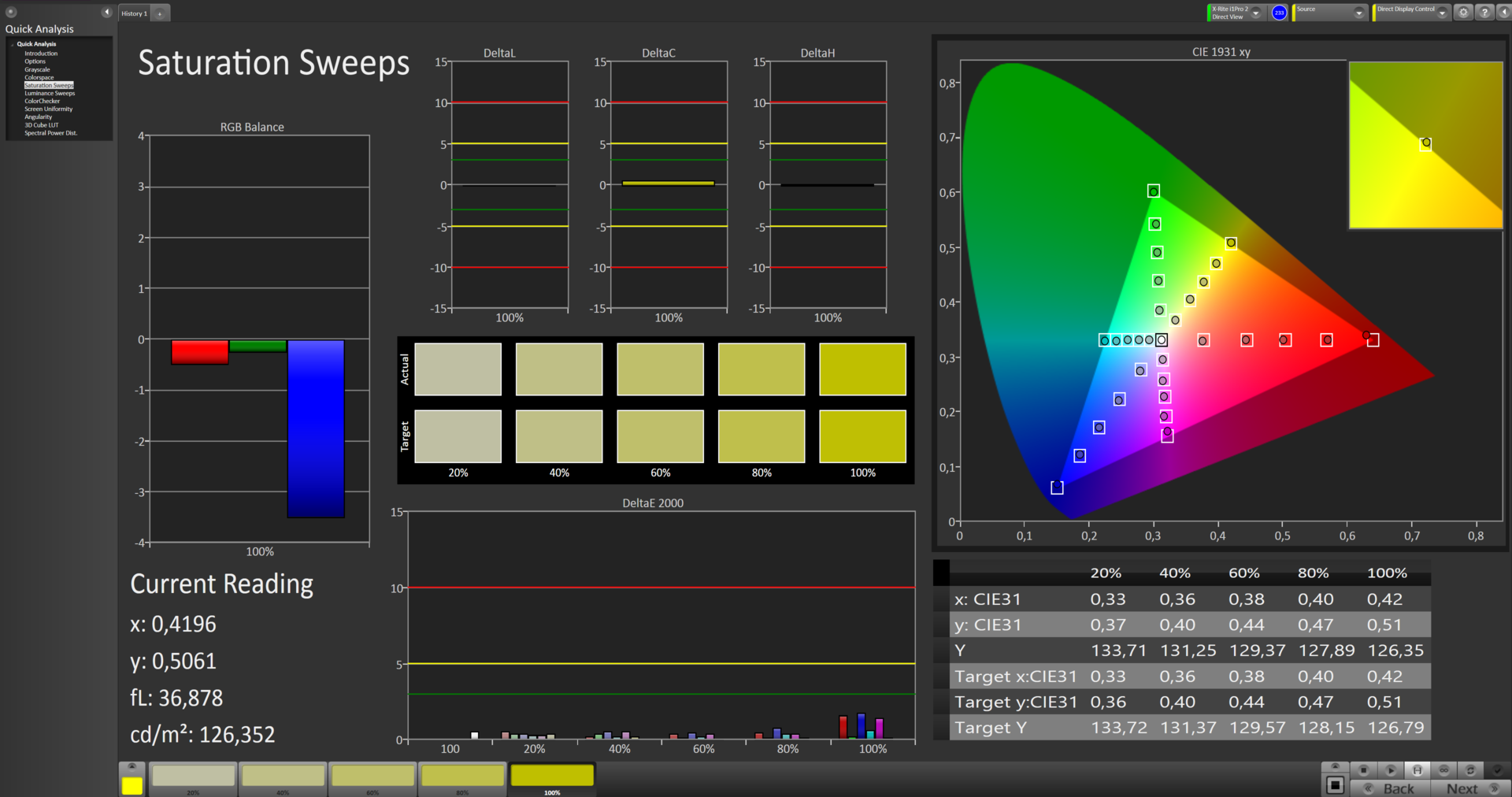The image size is (1512, 797).
Task: Toggle the checkmark button in bottom toolbar
Action: click(x=1497, y=770)
